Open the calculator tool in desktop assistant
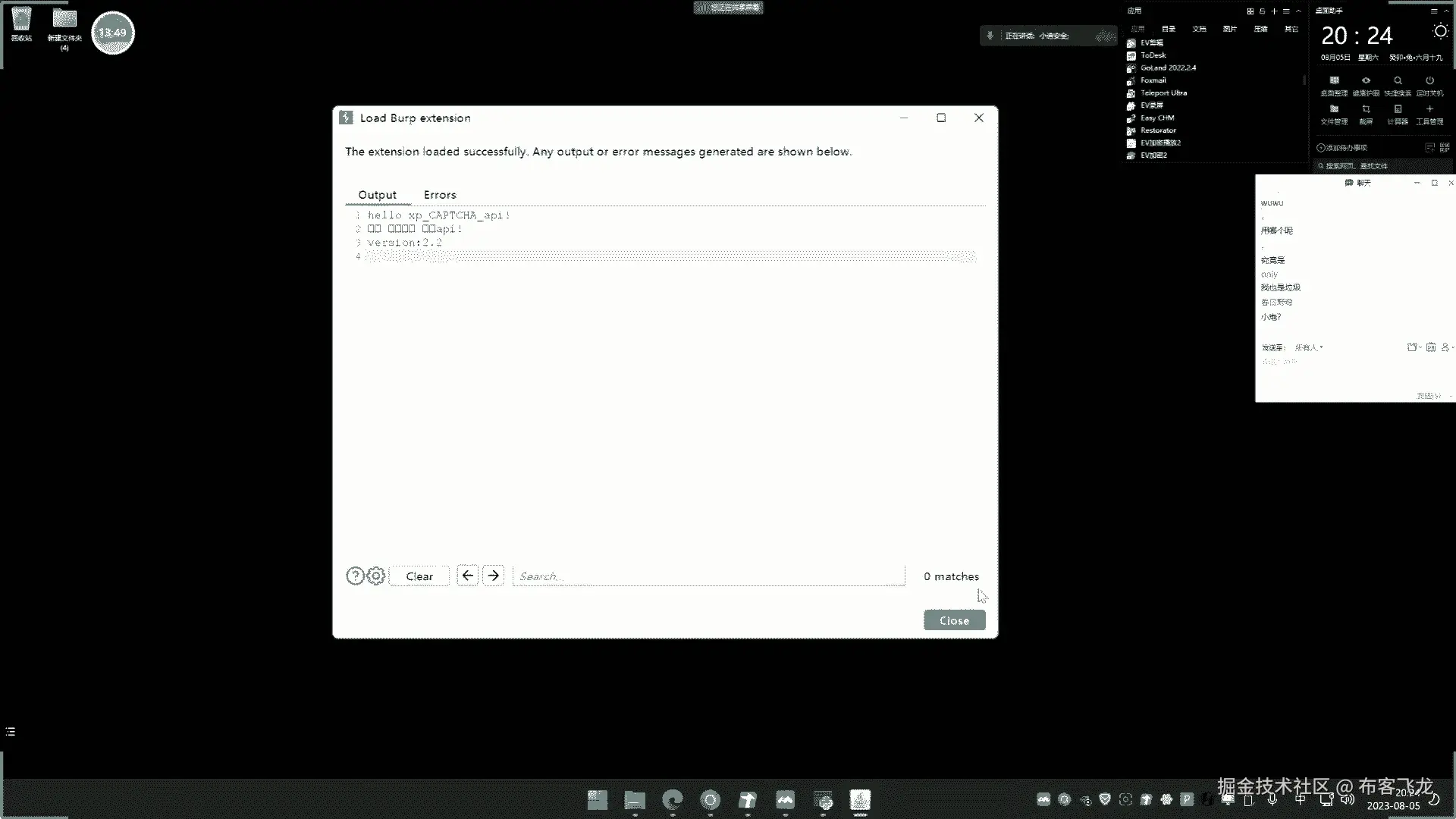This screenshot has width=1456, height=819. coord(1398,110)
